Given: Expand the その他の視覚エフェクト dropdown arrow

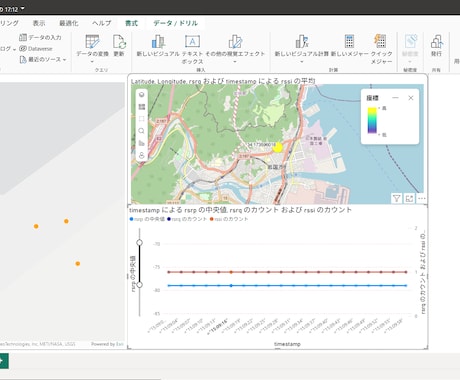Looking at the screenshot, I should click(x=235, y=62).
